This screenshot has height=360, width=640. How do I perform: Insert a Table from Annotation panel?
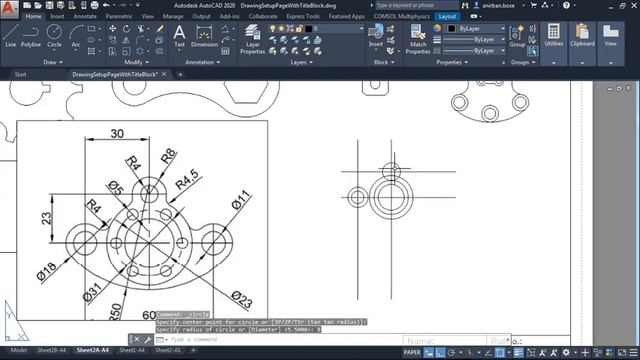pyautogui.click(x=225, y=51)
